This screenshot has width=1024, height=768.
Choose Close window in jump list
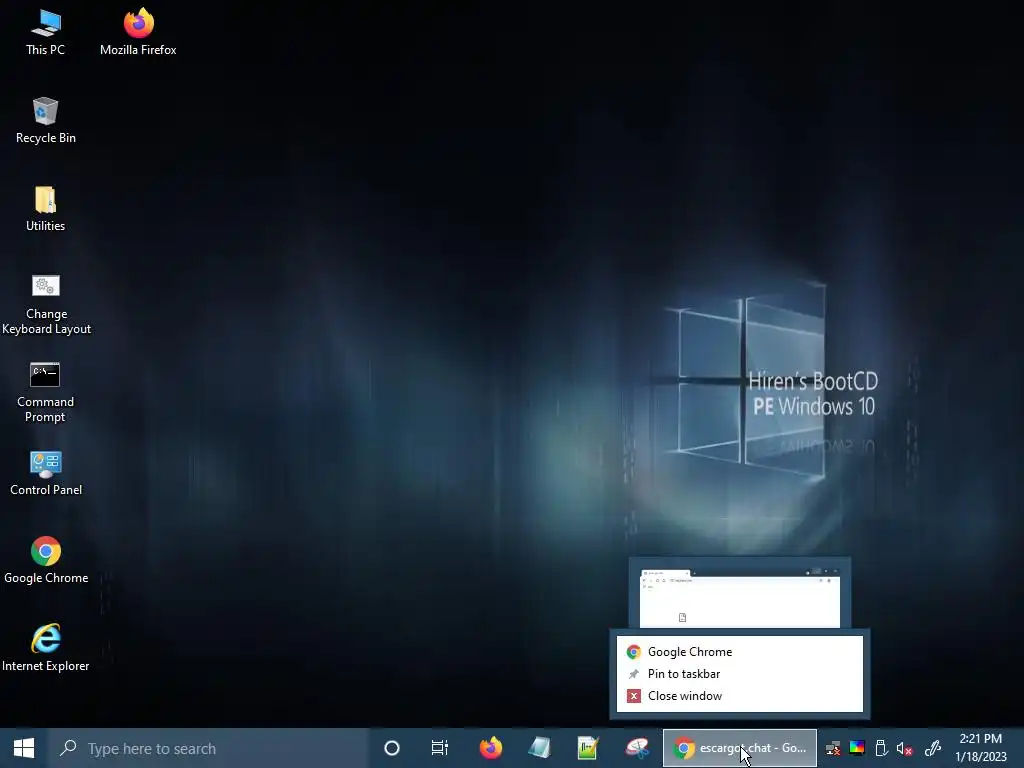click(740, 696)
